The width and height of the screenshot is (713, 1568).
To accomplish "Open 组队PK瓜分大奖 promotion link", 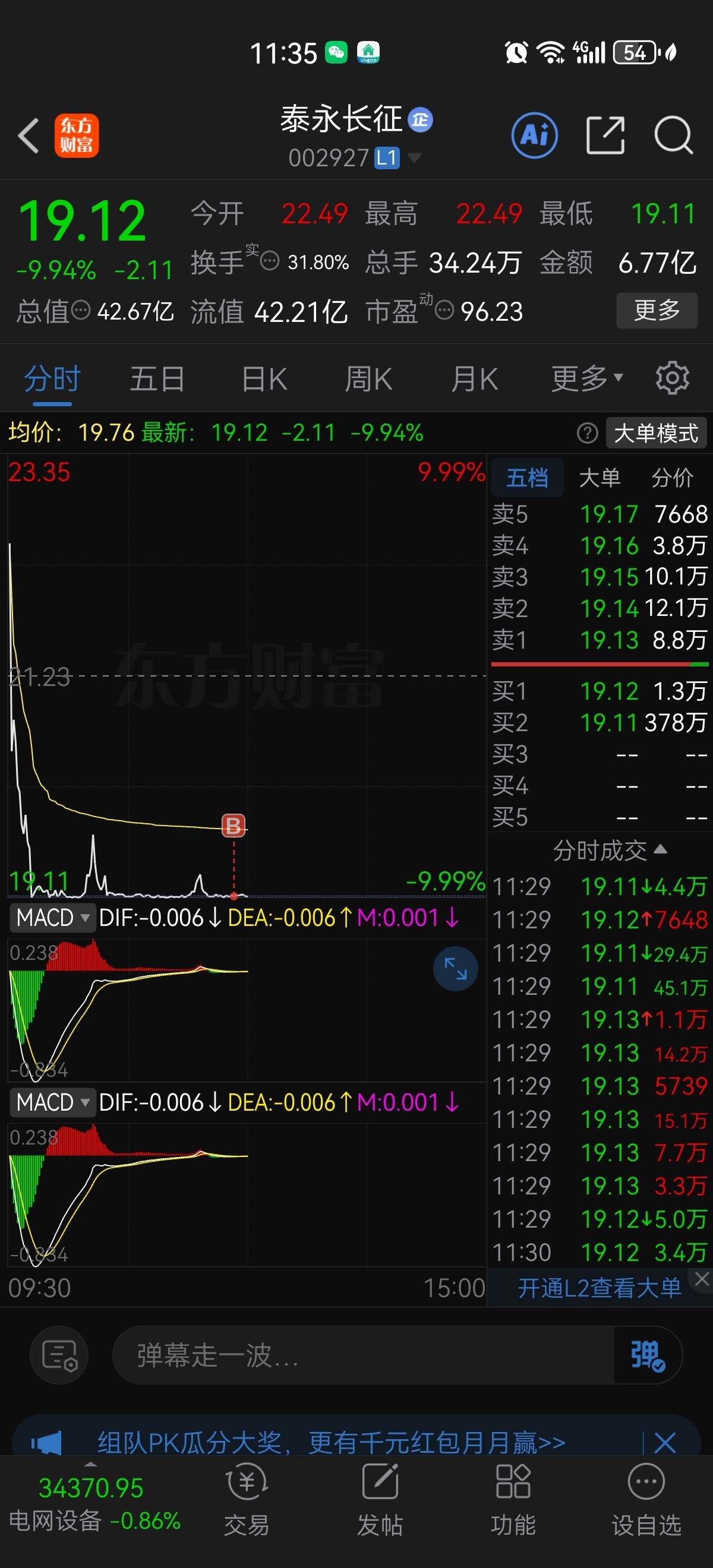I will tap(332, 1443).
